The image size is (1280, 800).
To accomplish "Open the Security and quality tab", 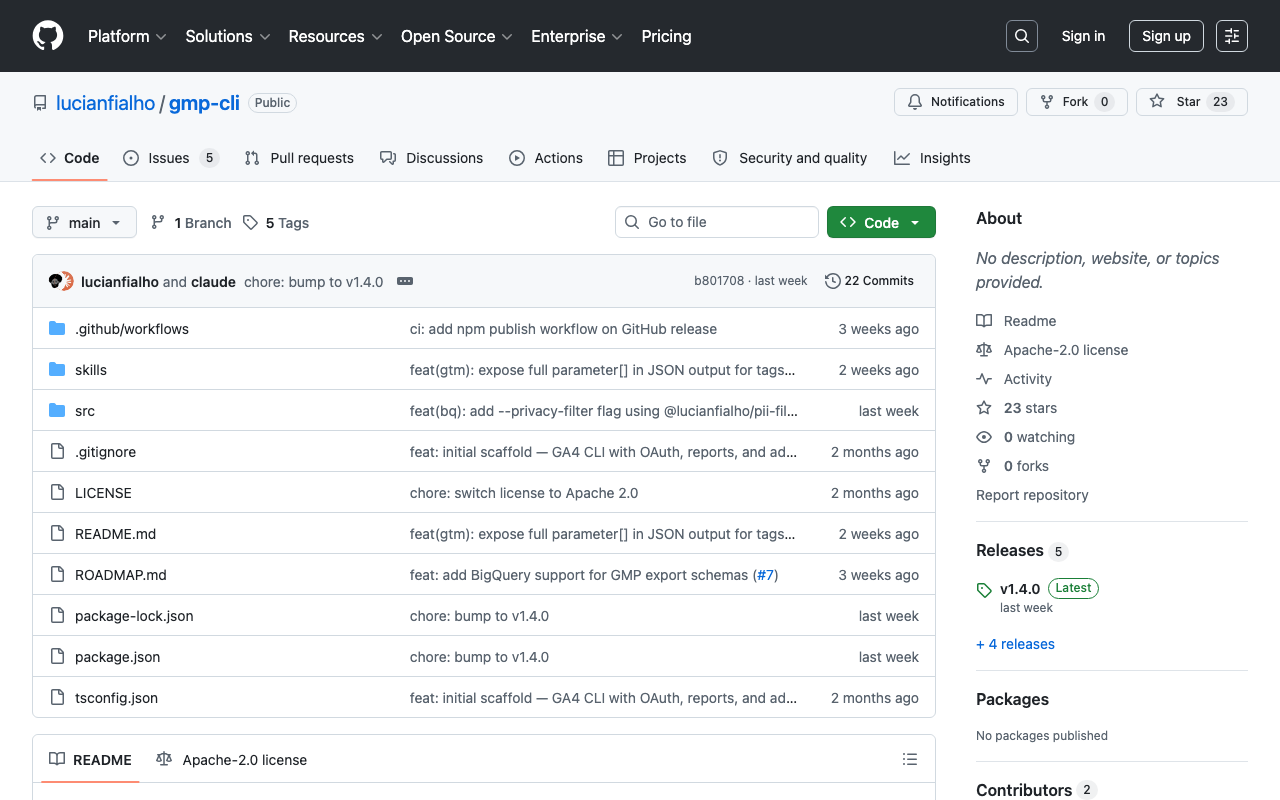I will click(789, 158).
